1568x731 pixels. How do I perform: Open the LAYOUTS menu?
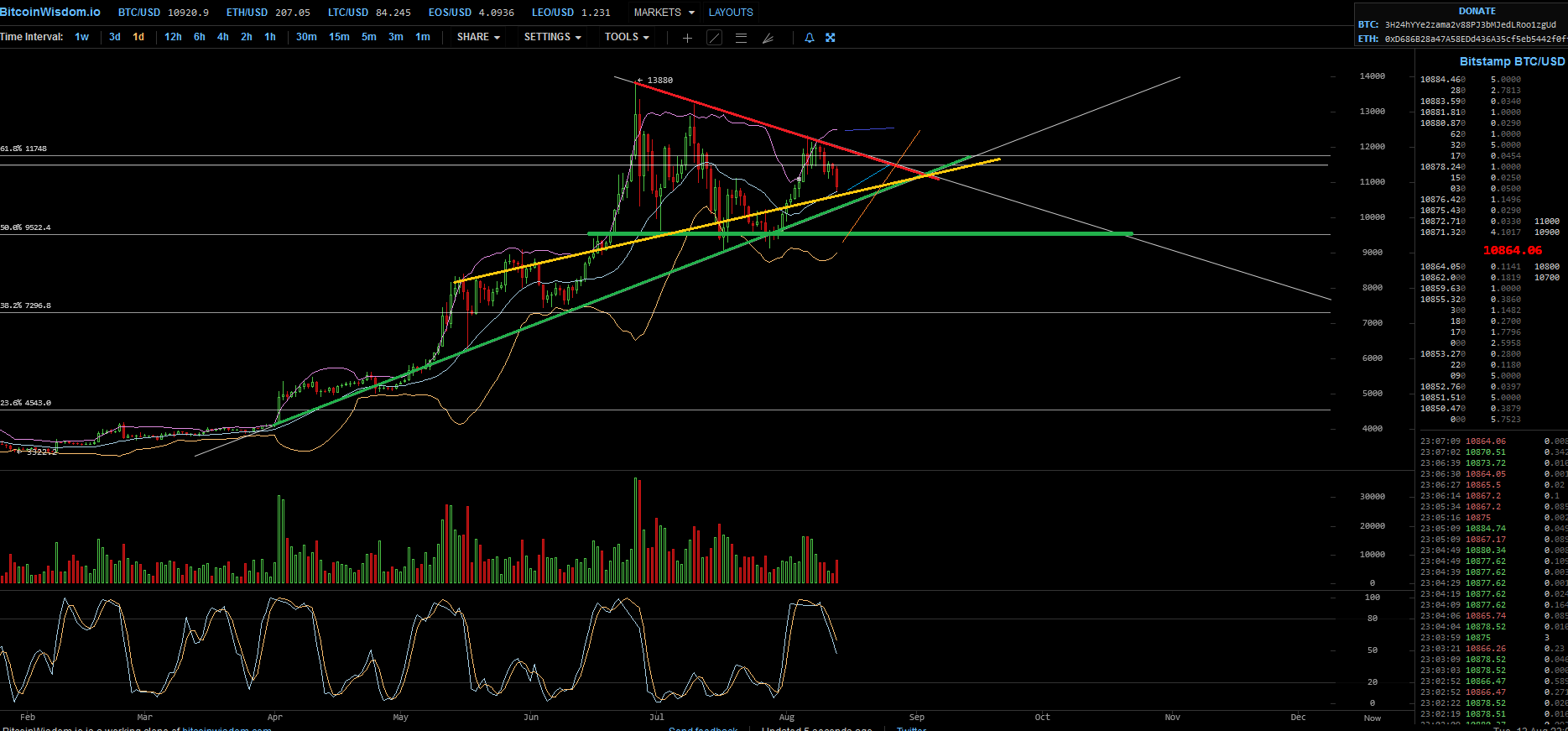click(x=731, y=13)
